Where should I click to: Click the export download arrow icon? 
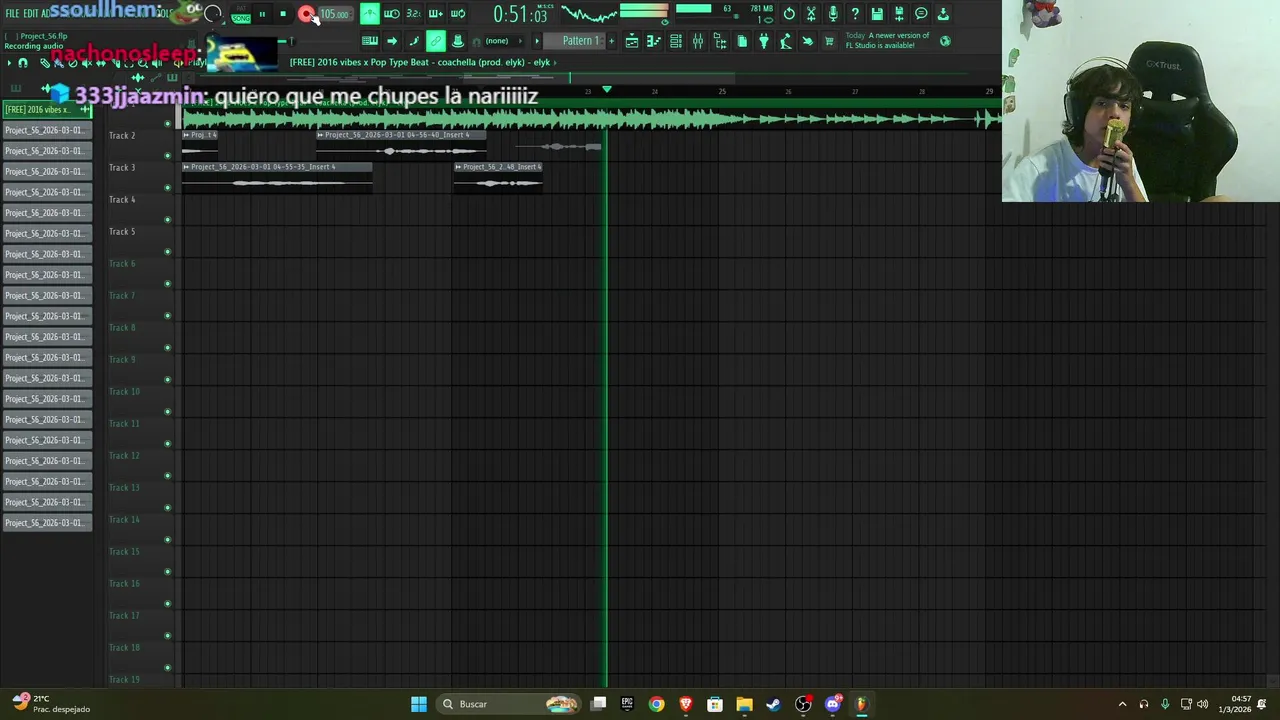coord(943,14)
